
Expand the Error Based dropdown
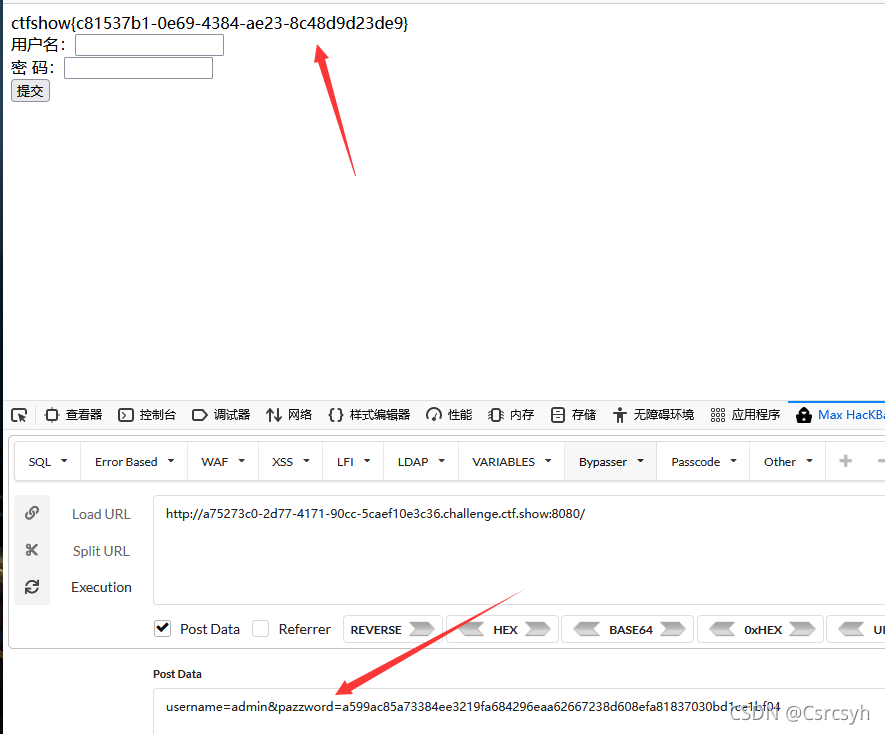(x=134, y=462)
